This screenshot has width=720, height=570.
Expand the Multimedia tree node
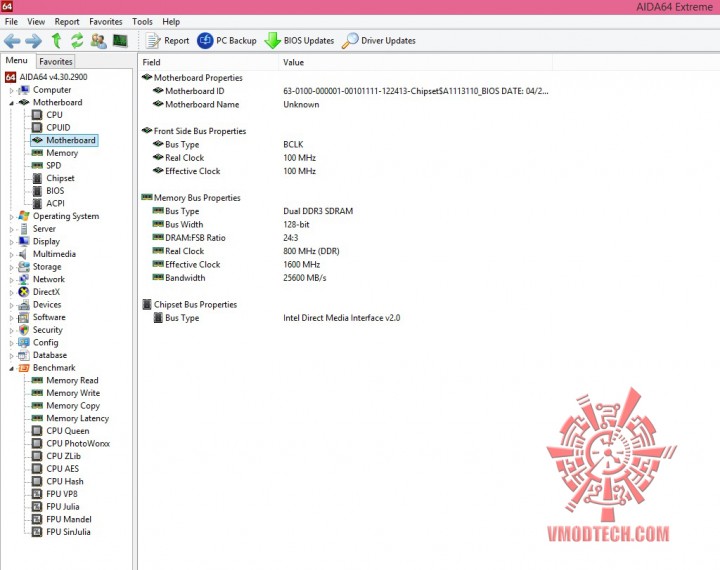click(12, 254)
